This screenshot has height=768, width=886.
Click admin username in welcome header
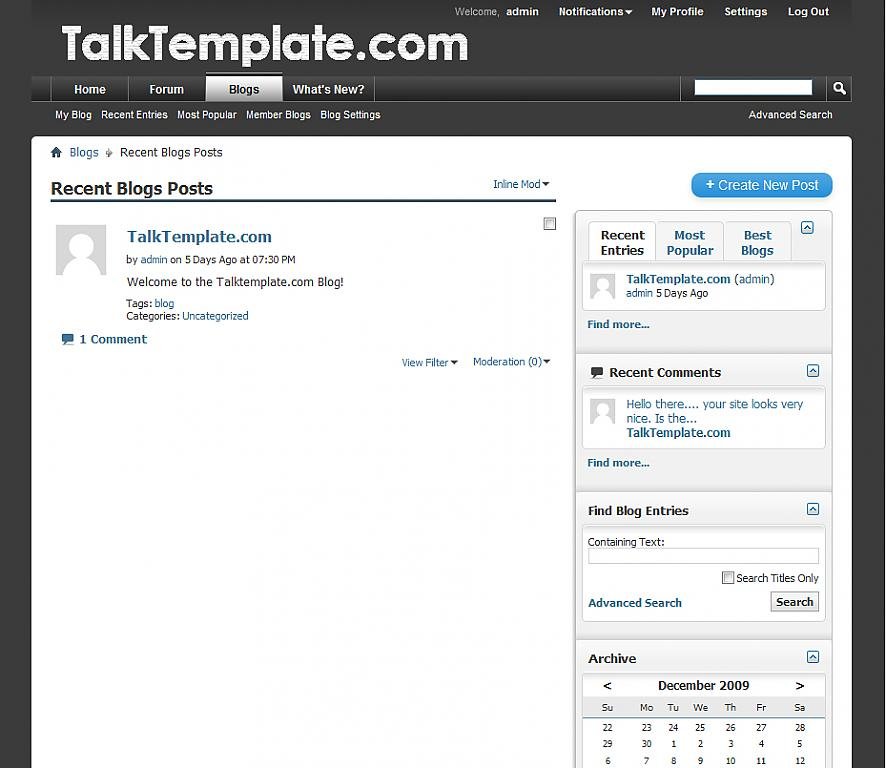pos(522,11)
